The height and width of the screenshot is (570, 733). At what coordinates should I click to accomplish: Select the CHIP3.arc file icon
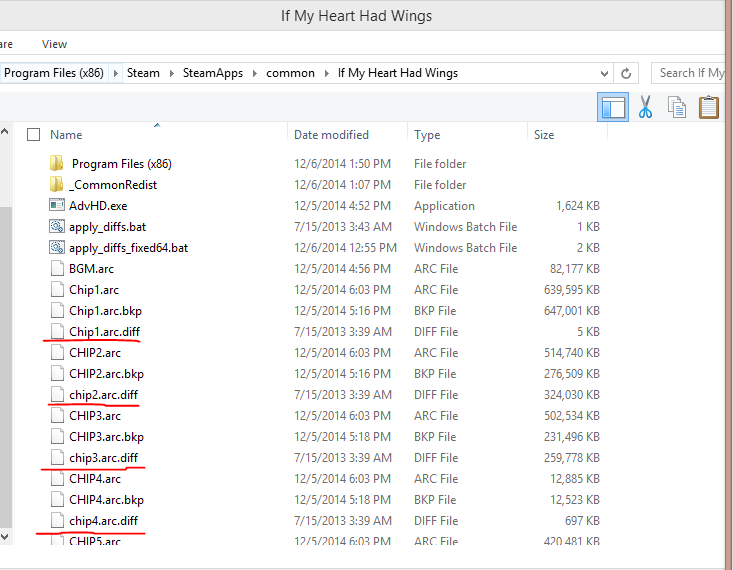point(57,416)
